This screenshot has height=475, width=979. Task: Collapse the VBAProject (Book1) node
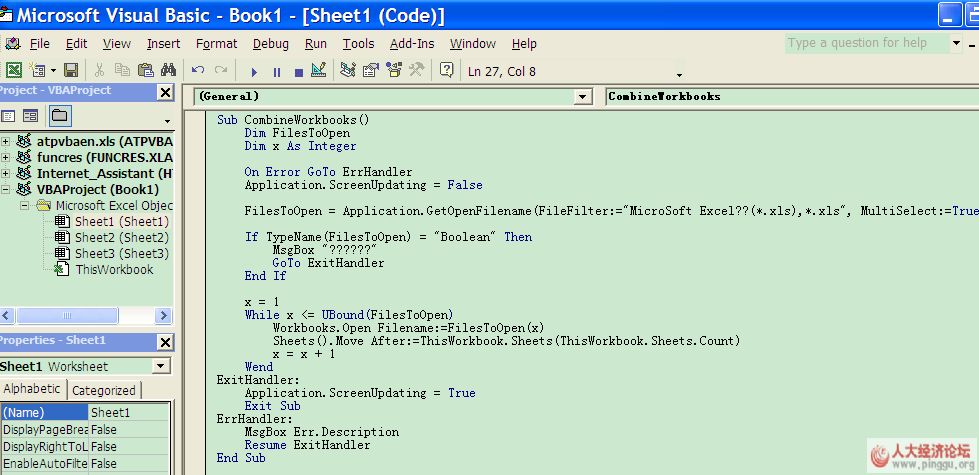pyautogui.click(x=6, y=190)
